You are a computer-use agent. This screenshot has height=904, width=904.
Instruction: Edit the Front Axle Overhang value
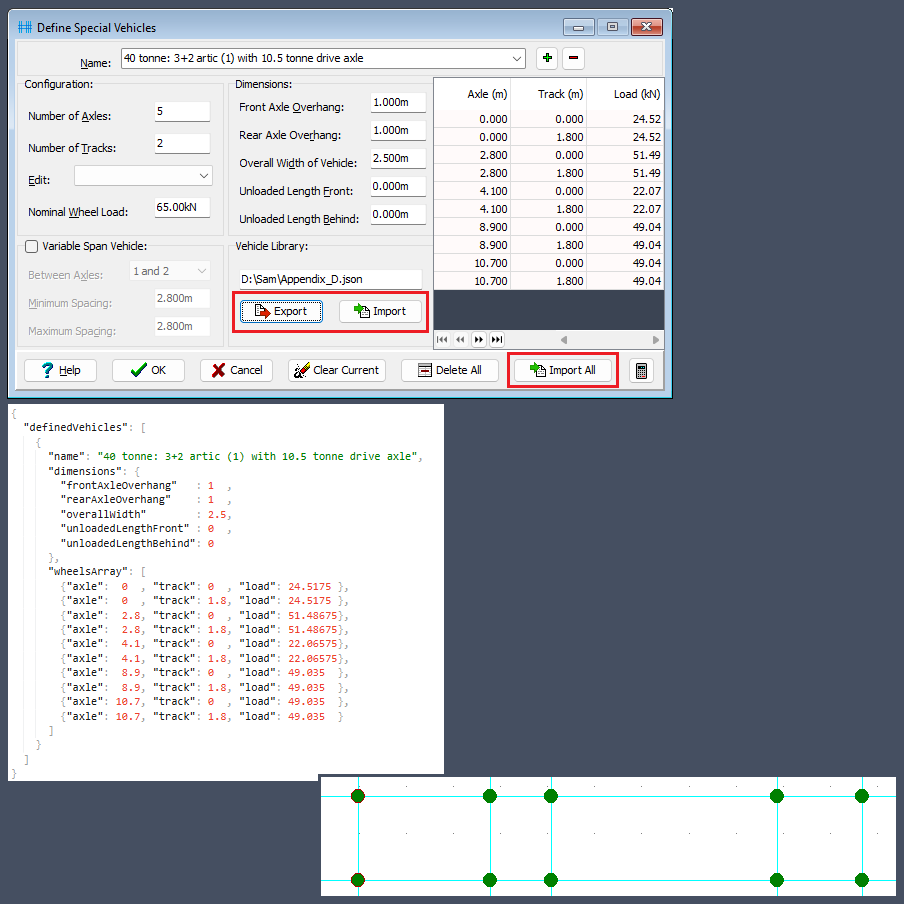pyautogui.click(x=398, y=103)
